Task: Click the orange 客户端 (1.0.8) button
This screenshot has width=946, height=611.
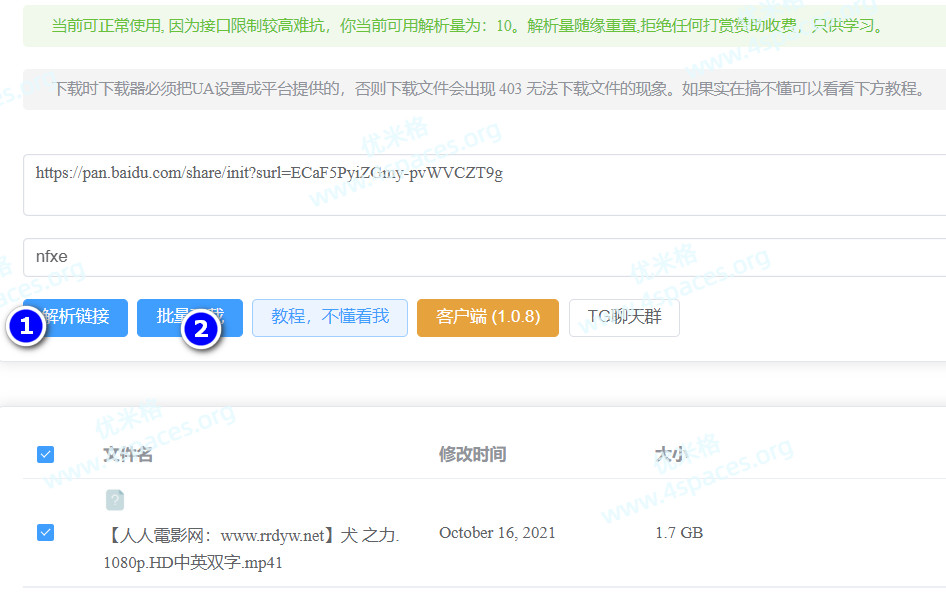Action: pyautogui.click(x=487, y=317)
